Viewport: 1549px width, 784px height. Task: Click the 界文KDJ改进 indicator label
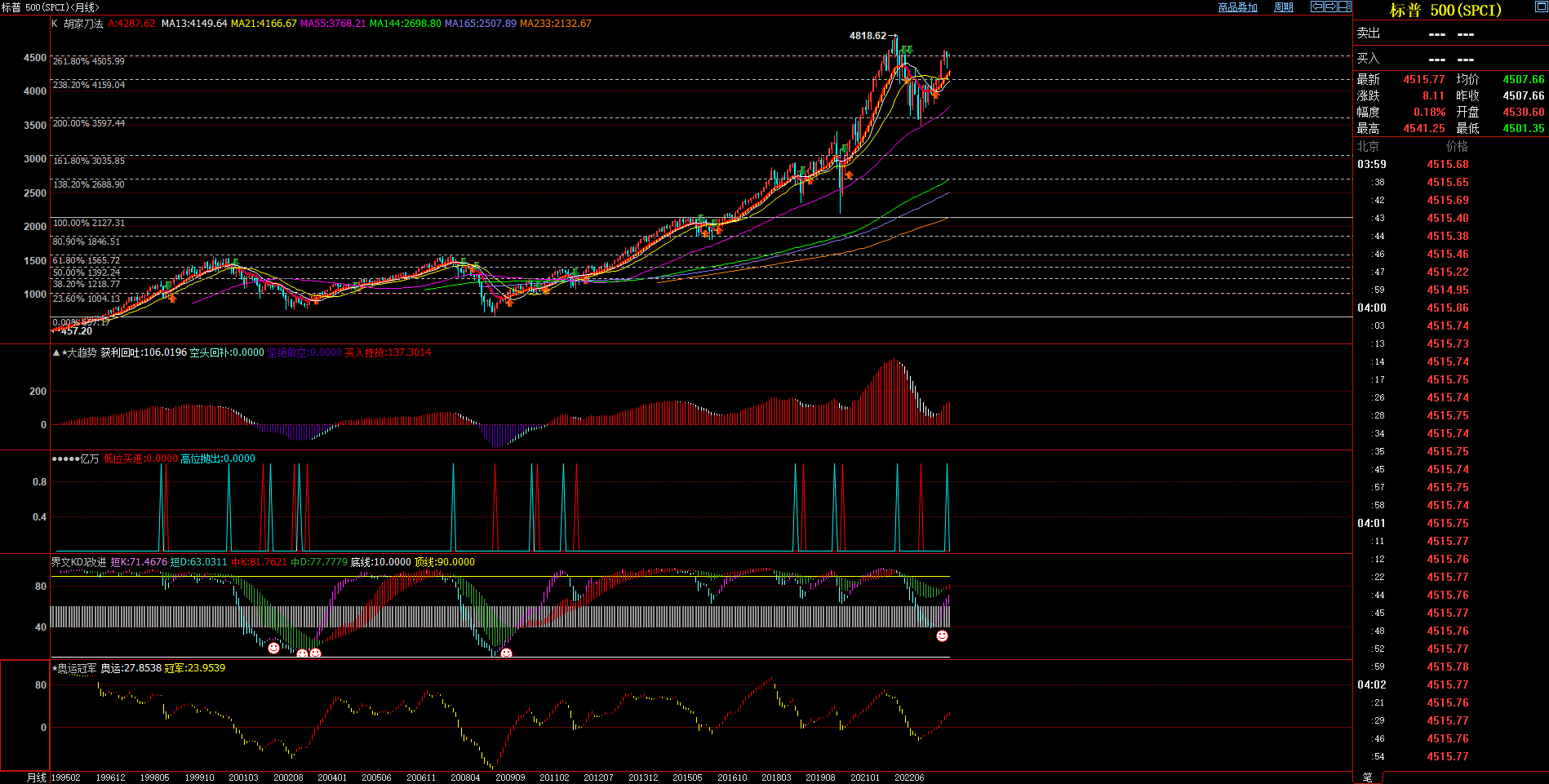click(x=78, y=562)
